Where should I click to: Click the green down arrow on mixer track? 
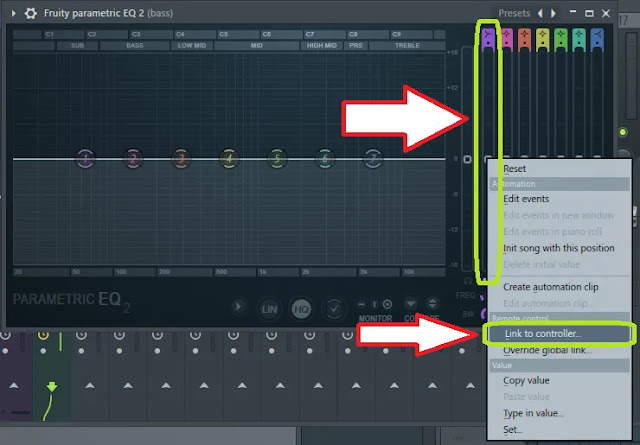tap(51, 386)
